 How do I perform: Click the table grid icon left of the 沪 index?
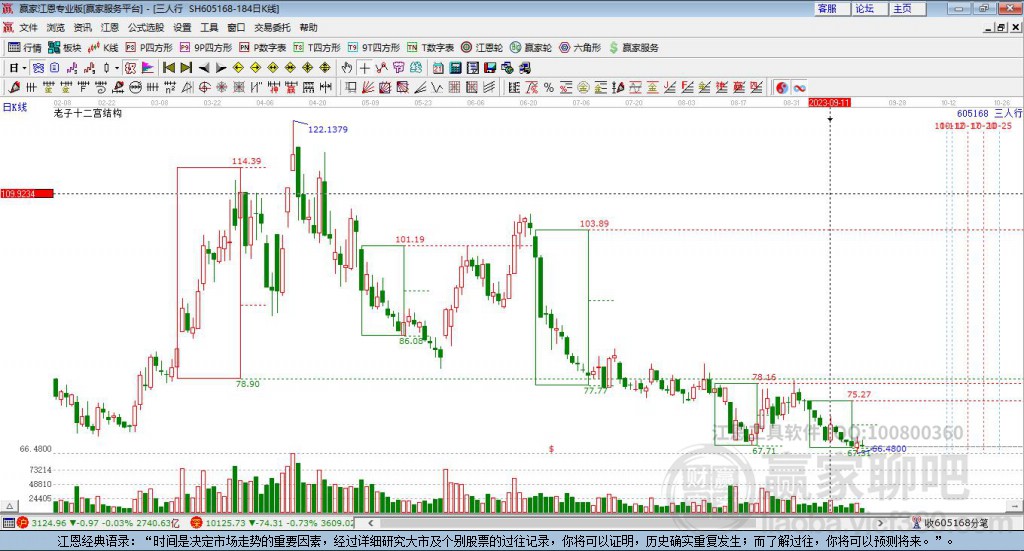pyautogui.click(x=8, y=523)
